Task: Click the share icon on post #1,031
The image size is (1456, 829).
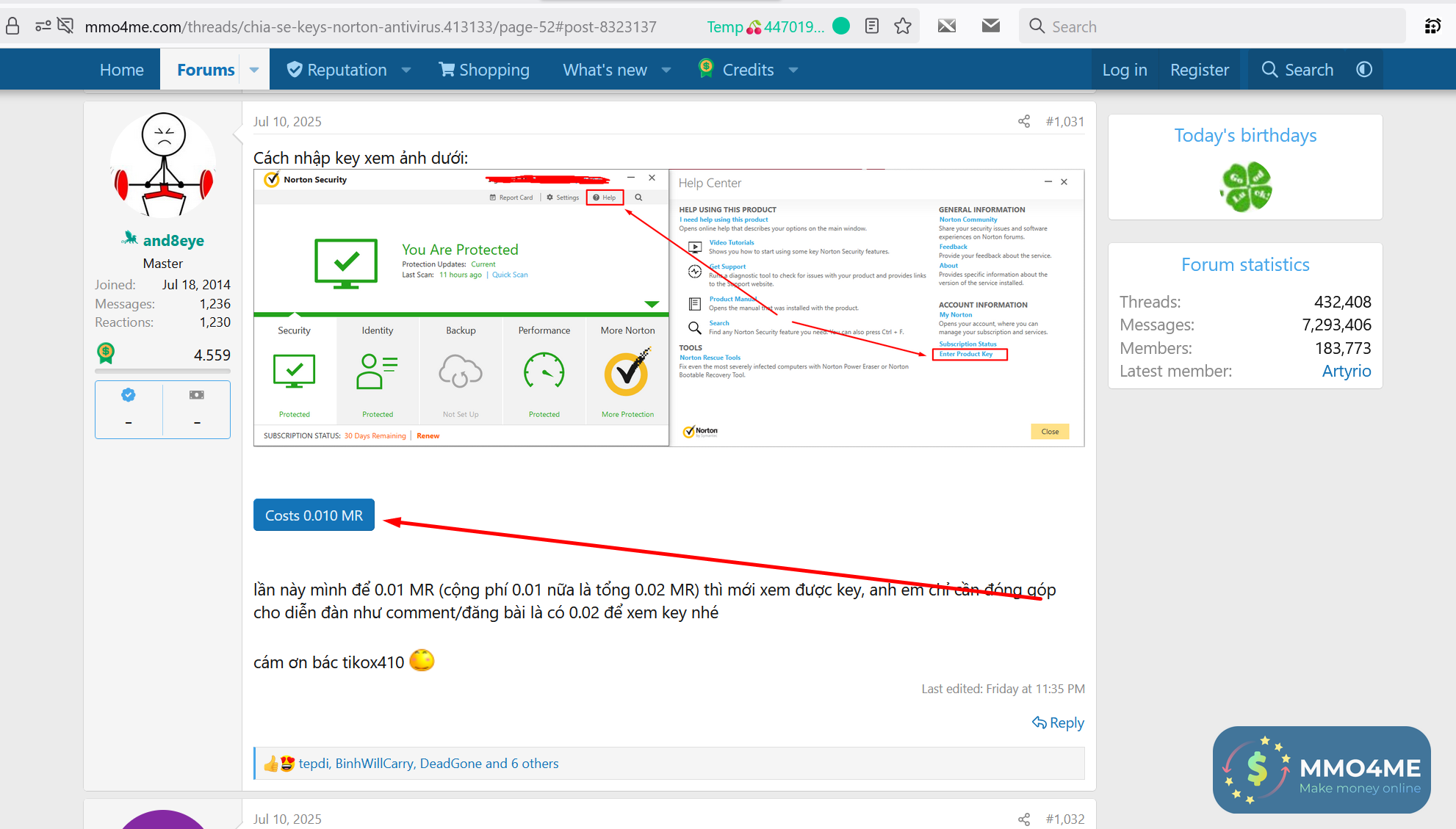Action: pos(1024,122)
